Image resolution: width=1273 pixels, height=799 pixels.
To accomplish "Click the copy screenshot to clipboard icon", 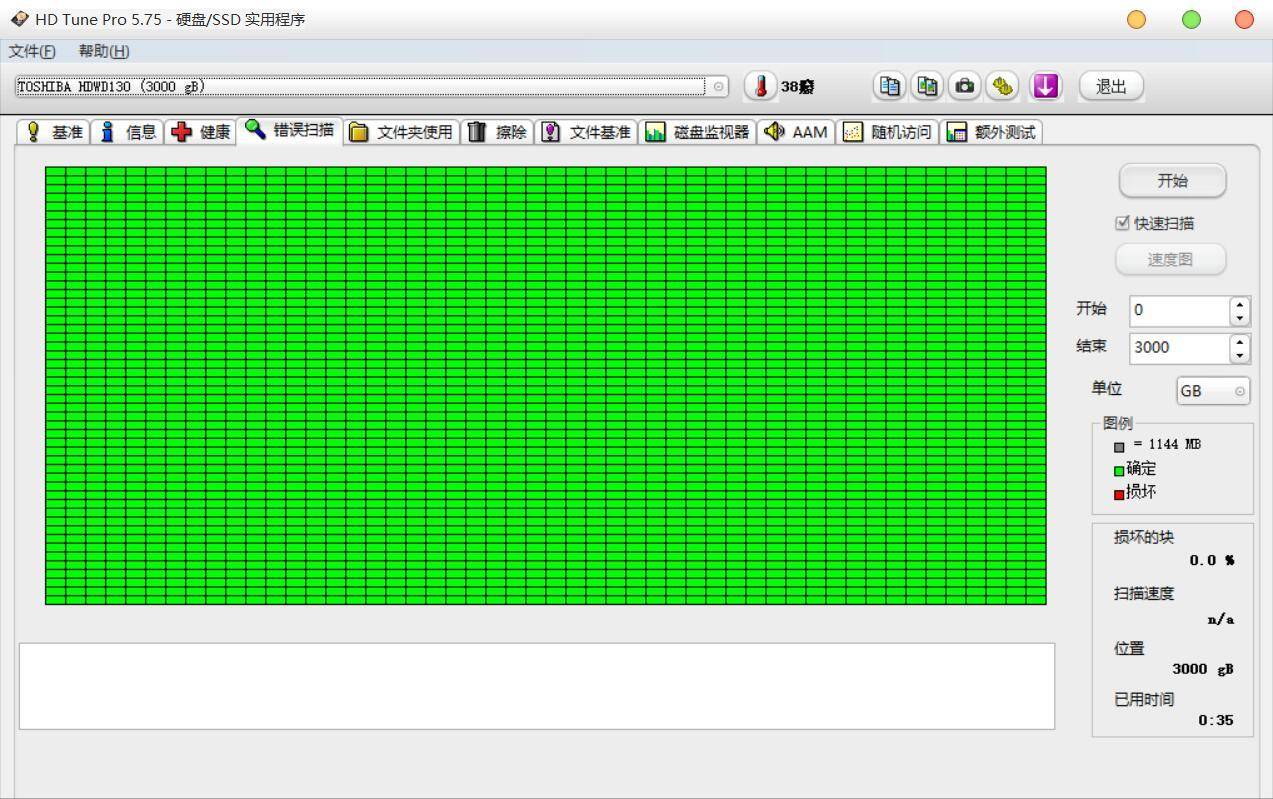I will click(x=927, y=86).
